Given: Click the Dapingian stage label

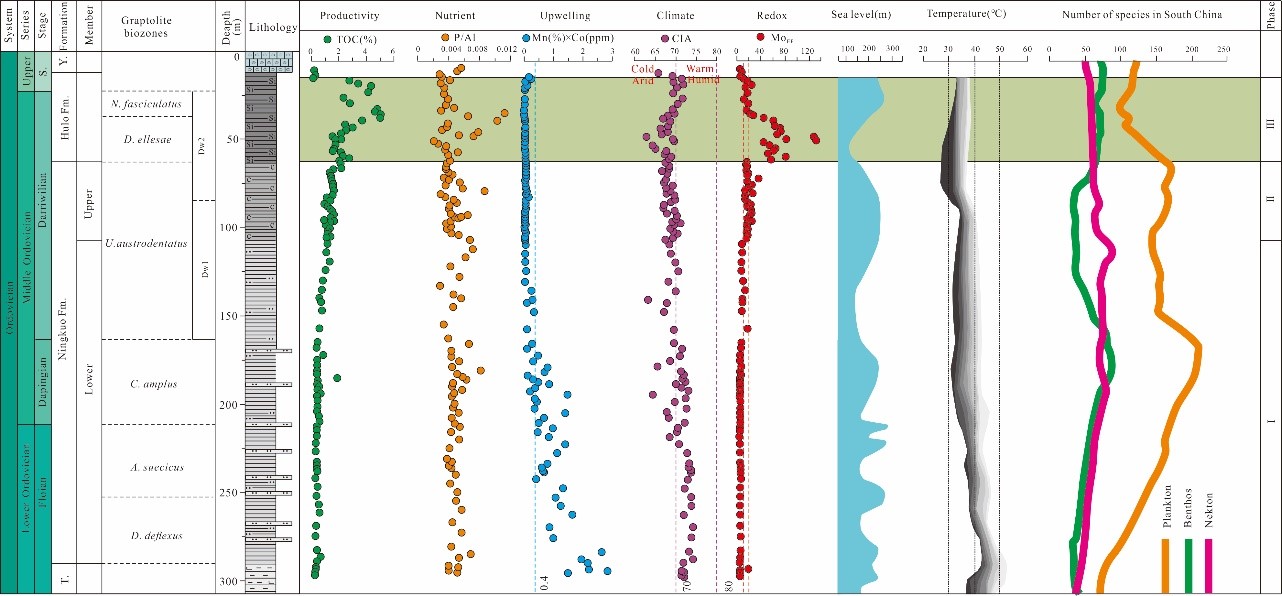Looking at the screenshot, I should pyautogui.click(x=45, y=381).
